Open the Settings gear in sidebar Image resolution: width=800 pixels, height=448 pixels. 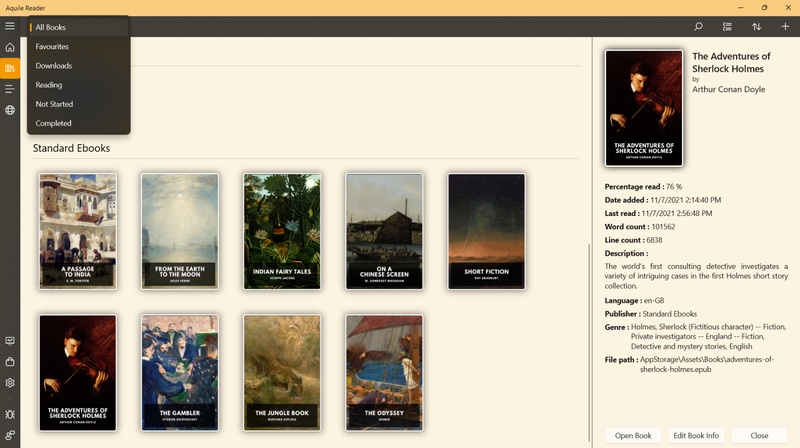10,383
